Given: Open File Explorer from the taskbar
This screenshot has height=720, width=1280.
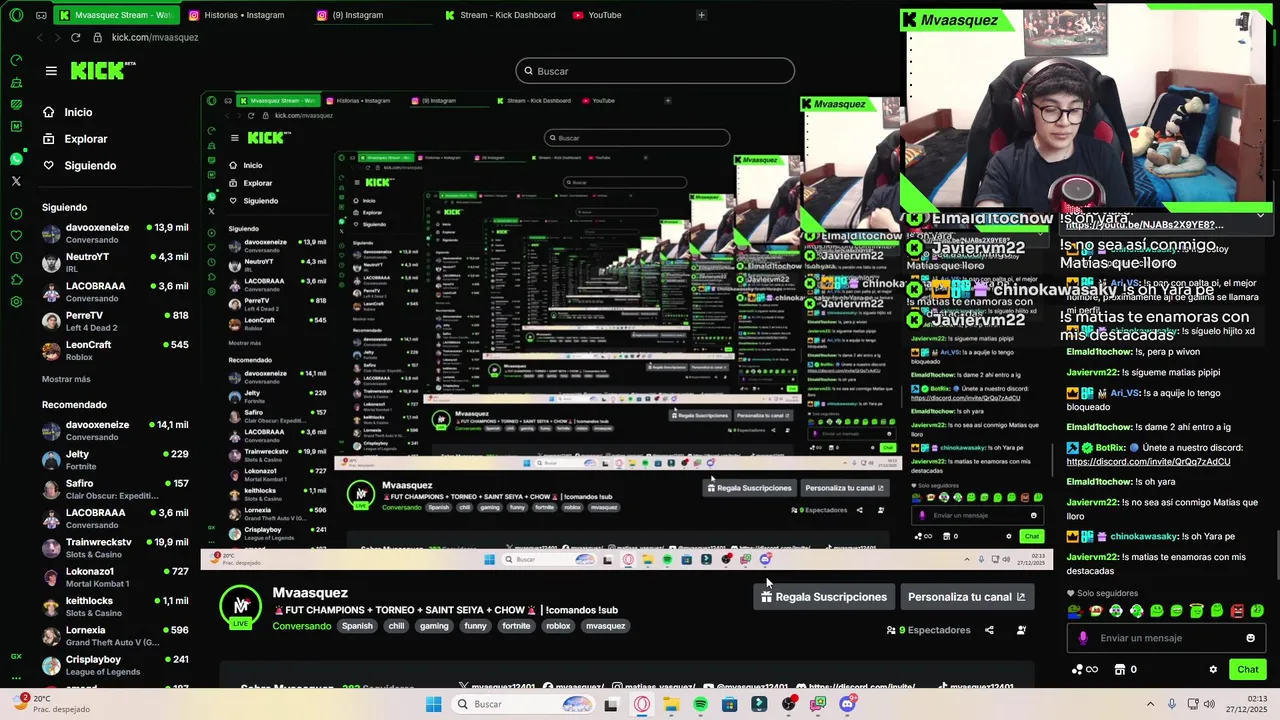Looking at the screenshot, I should 671,704.
